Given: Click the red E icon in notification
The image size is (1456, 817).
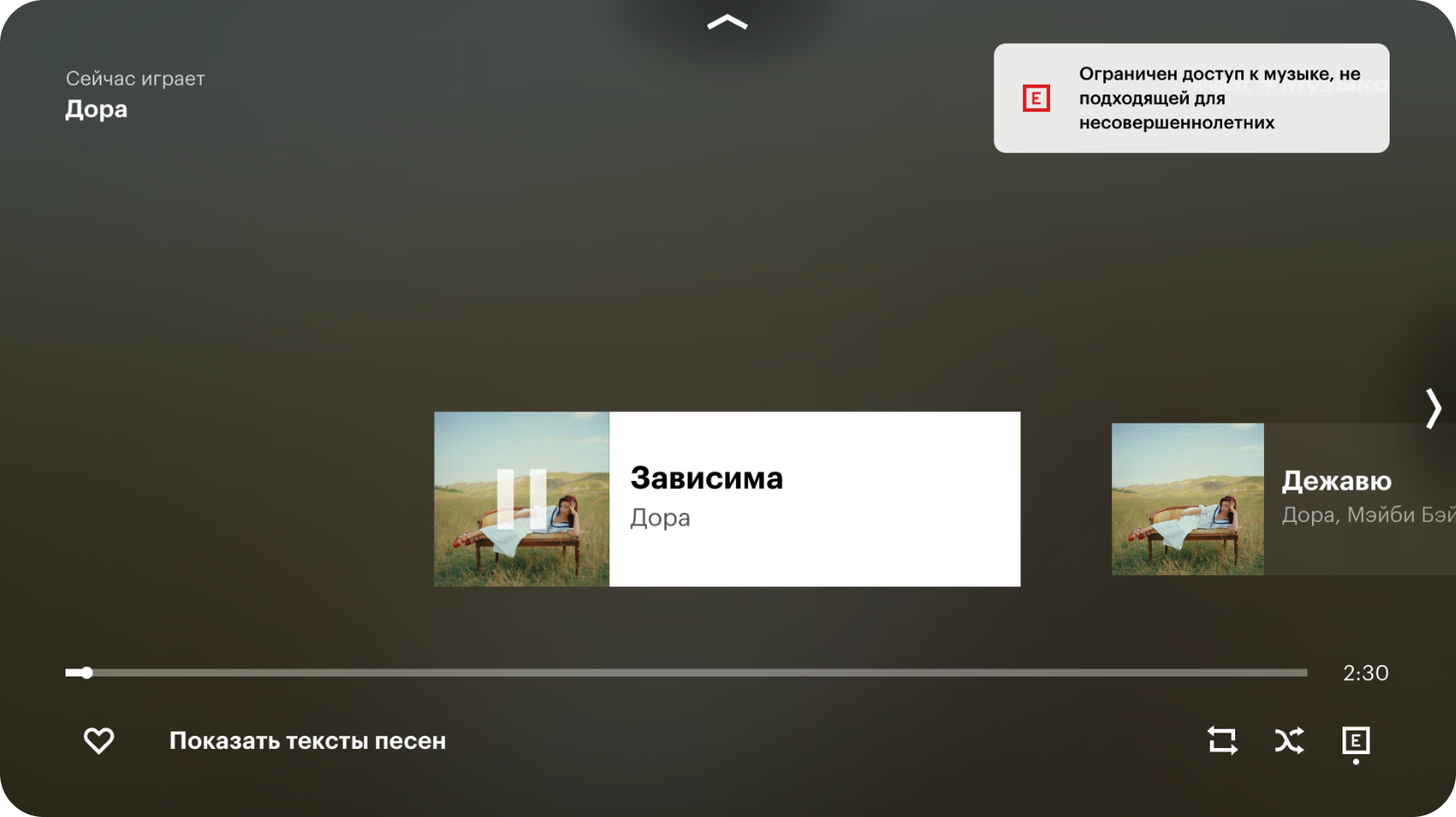Looking at the screenshot, I should pos(1036,99).
